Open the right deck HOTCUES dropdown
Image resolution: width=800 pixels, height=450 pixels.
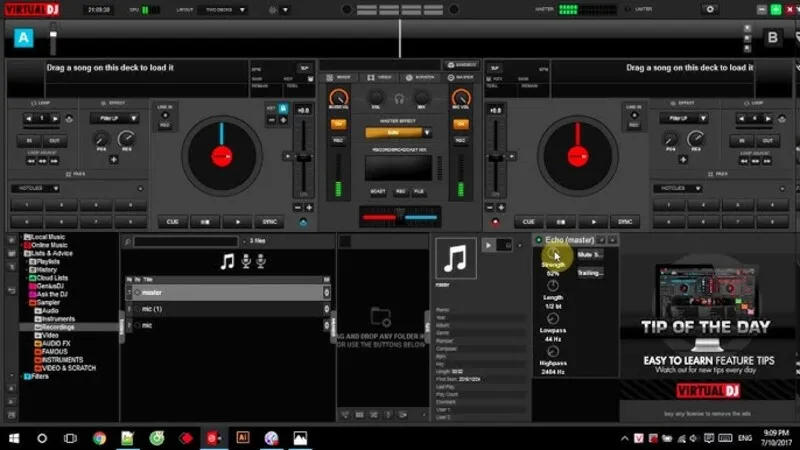[x=678, y=188]
